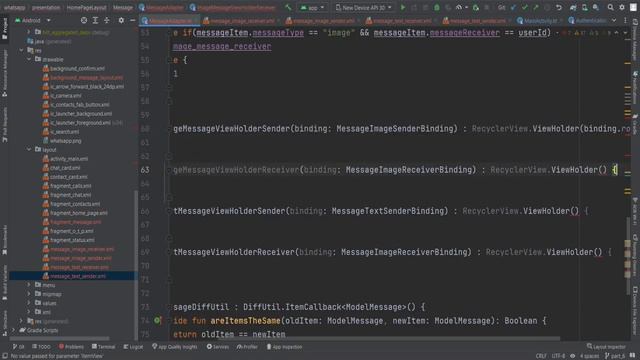Image resolution: width=640 pixels, height=360 pixels.
Task: Click Git push arrow icon
Action: pos(536,7)
